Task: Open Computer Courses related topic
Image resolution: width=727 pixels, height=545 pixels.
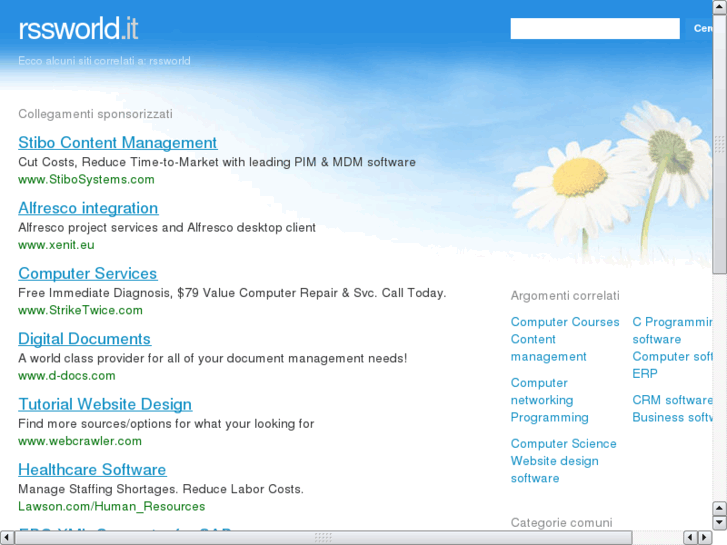Action: 565,322
